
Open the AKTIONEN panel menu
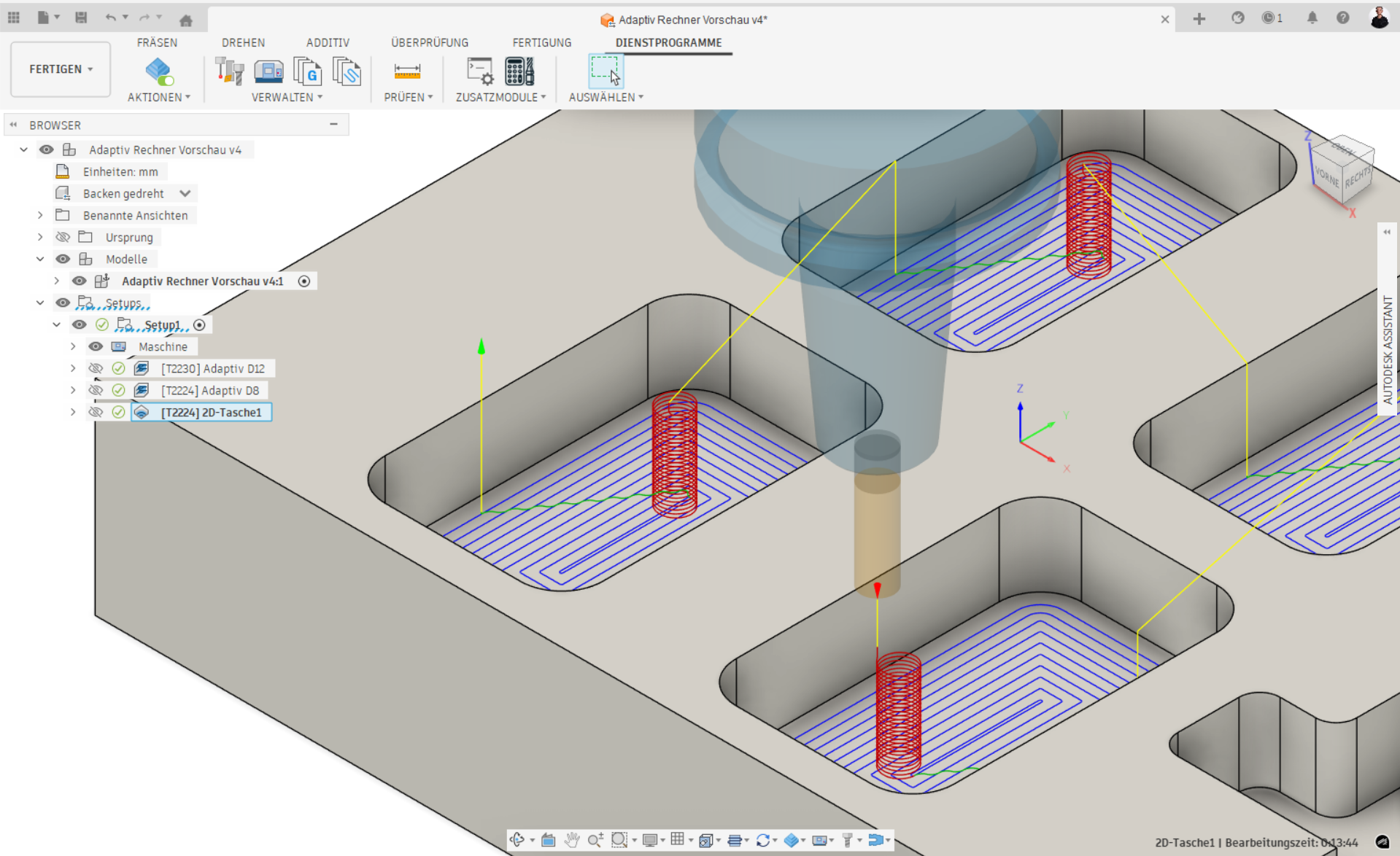[158, 97]
